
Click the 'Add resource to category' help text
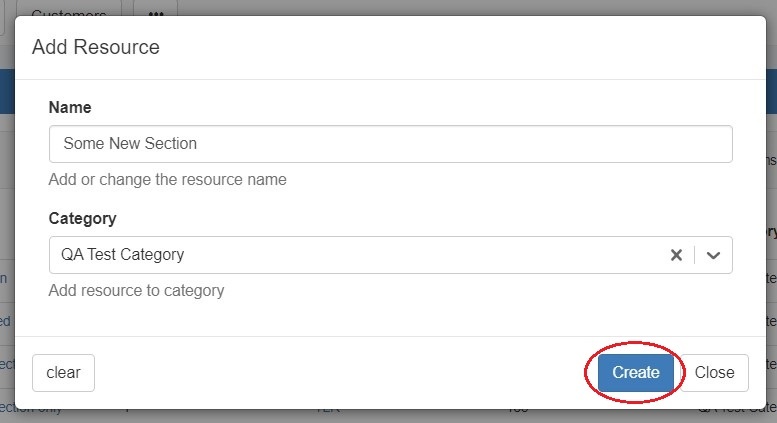pyautogui.click(x=136, y=291)
